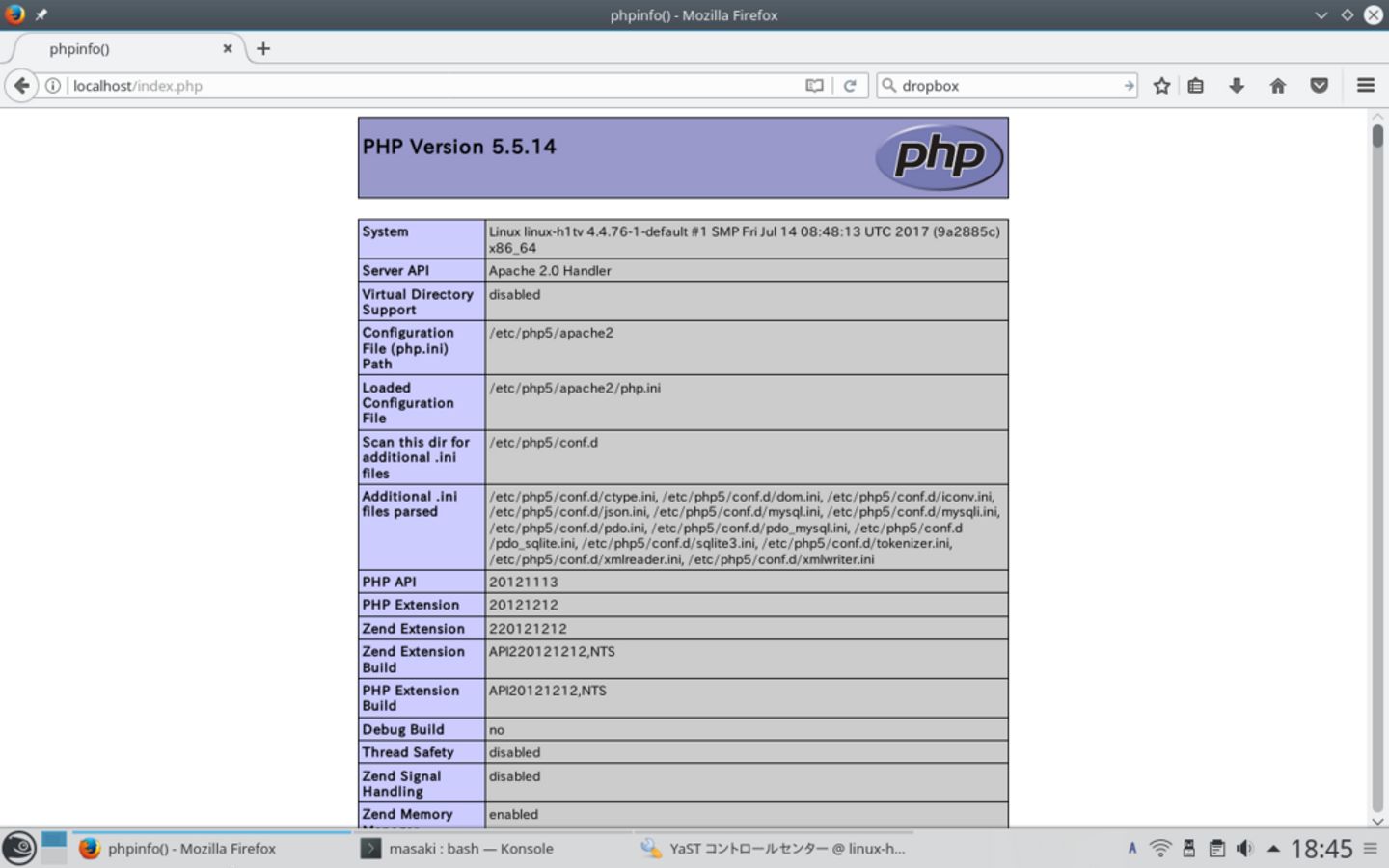Open the YaST control center taskbar entry
1389x868 pixels.
tap(774, 849)
